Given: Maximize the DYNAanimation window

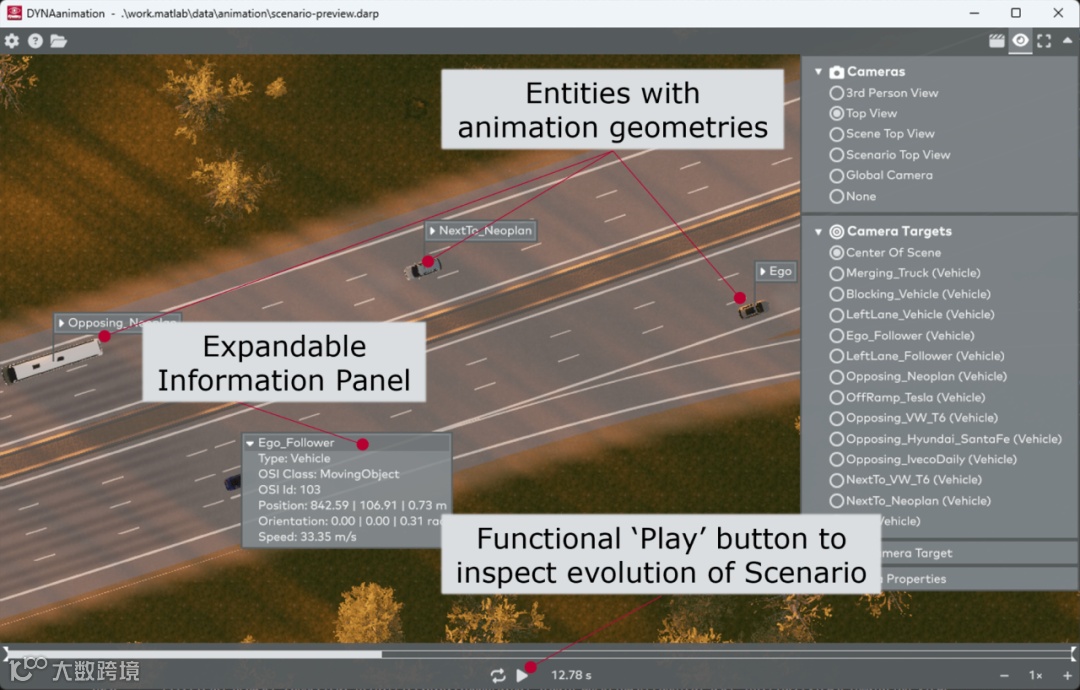Looking at the screenshot, I should (1016, 13).
